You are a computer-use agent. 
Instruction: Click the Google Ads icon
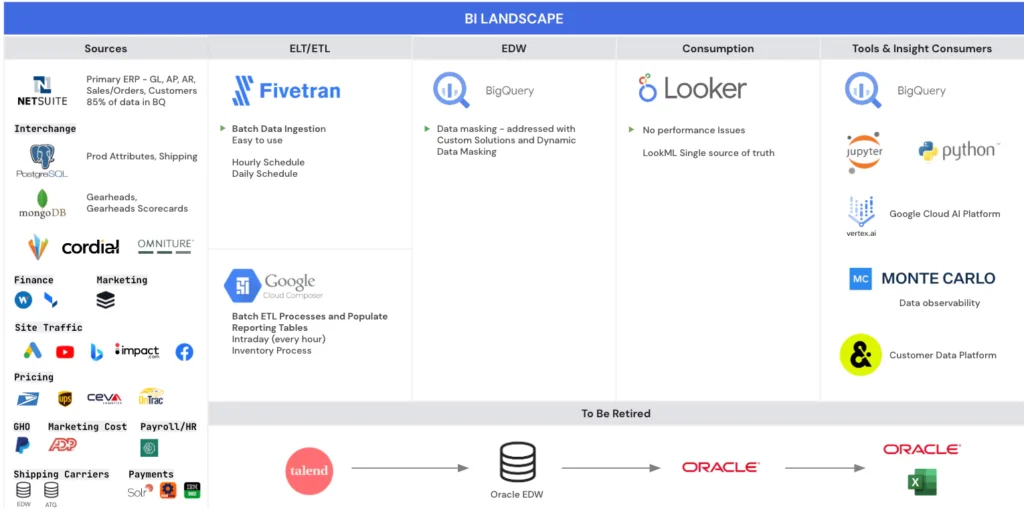pos(33,352)
